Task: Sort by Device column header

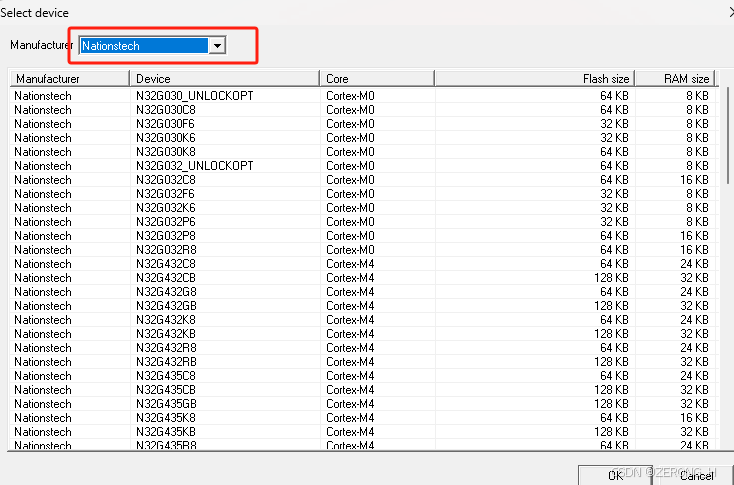Action: (225, 79)
